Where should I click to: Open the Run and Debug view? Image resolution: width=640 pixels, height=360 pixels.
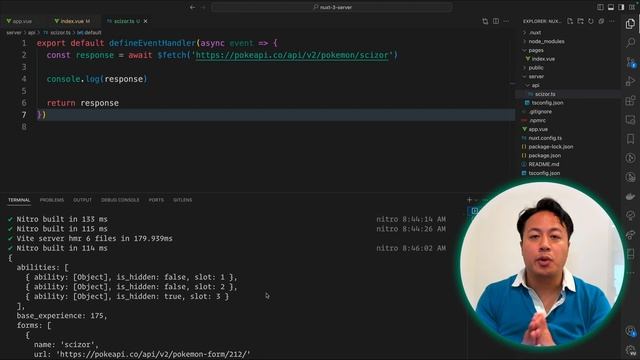[x=630, y=81]
